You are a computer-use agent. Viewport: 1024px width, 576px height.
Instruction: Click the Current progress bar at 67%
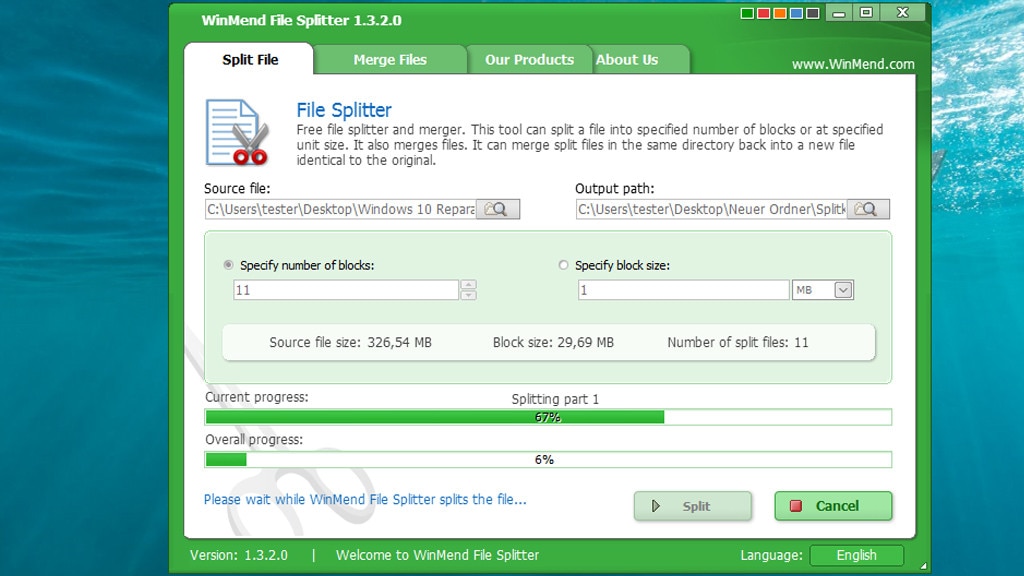click(548, 417)
